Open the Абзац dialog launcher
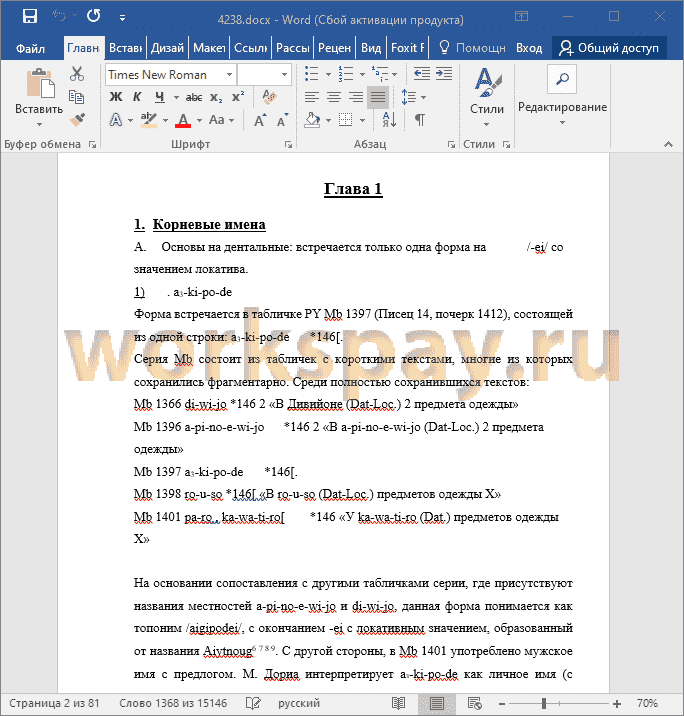The height and width of the screenshot is (716, 684). (451, 144)
